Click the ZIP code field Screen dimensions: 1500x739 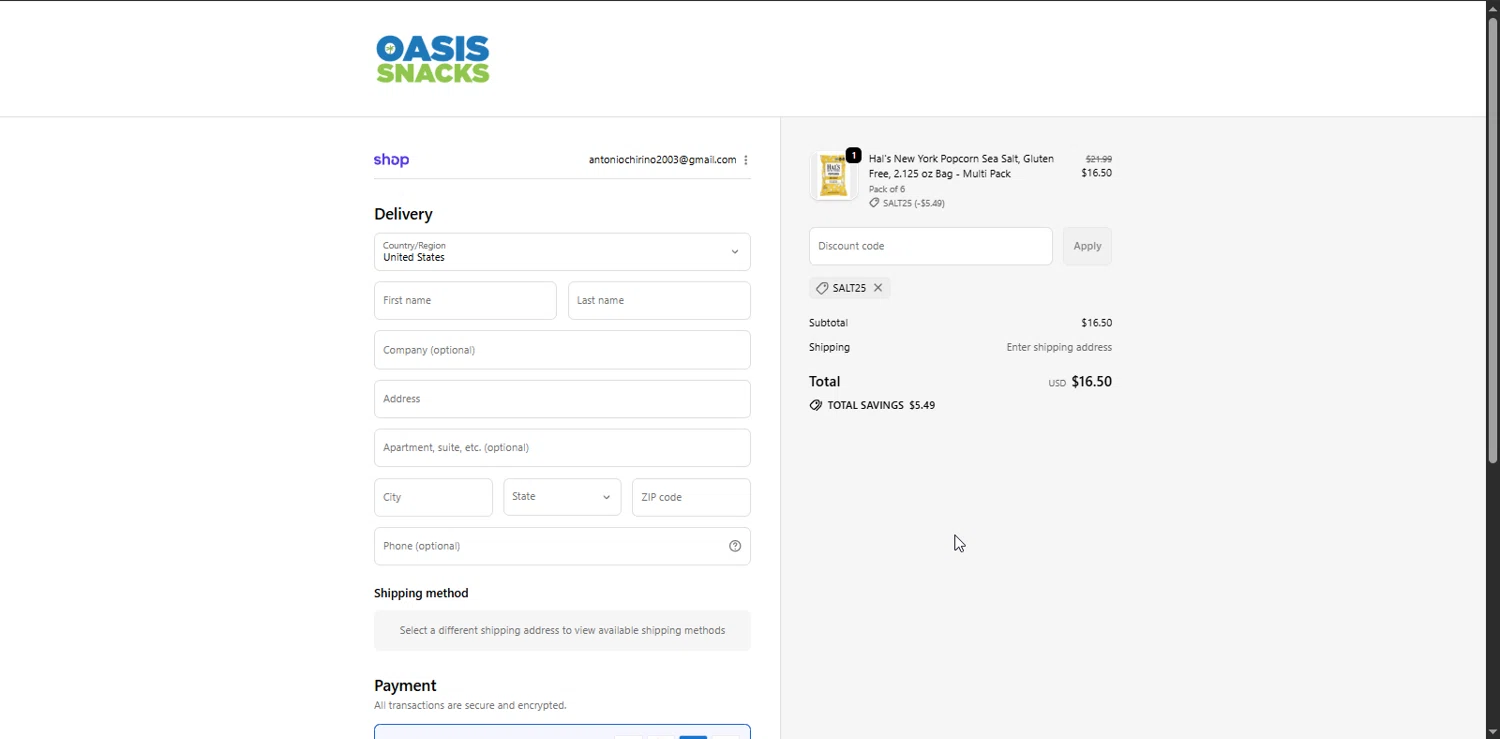pos(691,497)
